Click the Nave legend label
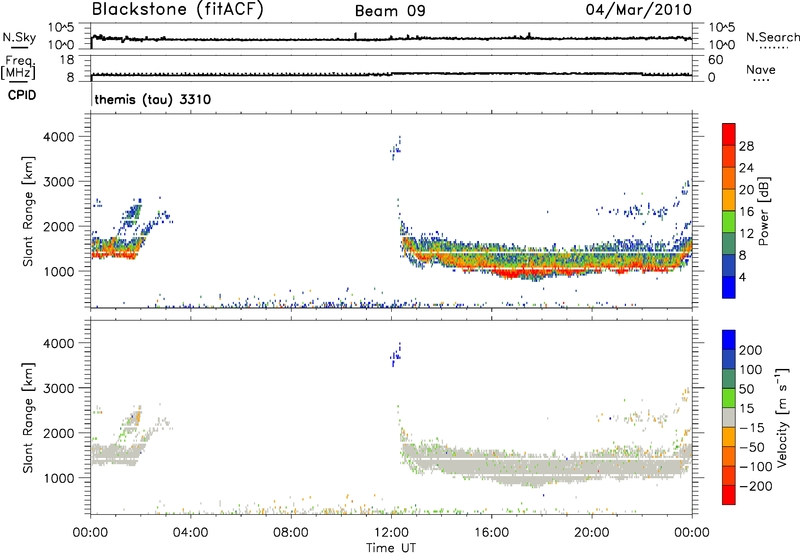The width and height of the screenshot is (800, 554). coord(761,70)
